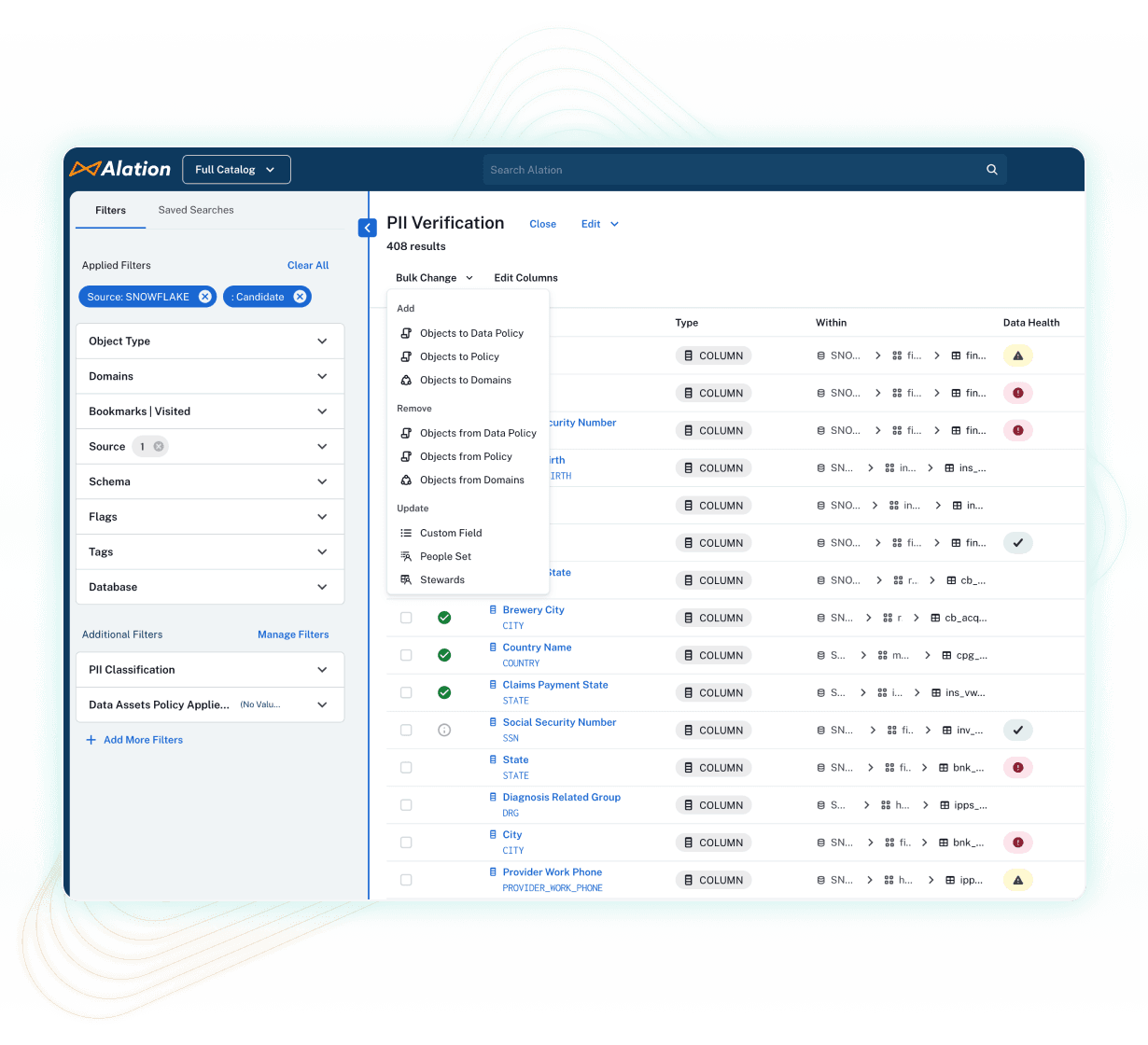The height and width of the screenshot is (1045, 1148).
Task: Click green verified badge next to Brewery City
Action: click(x=444, y=617)
